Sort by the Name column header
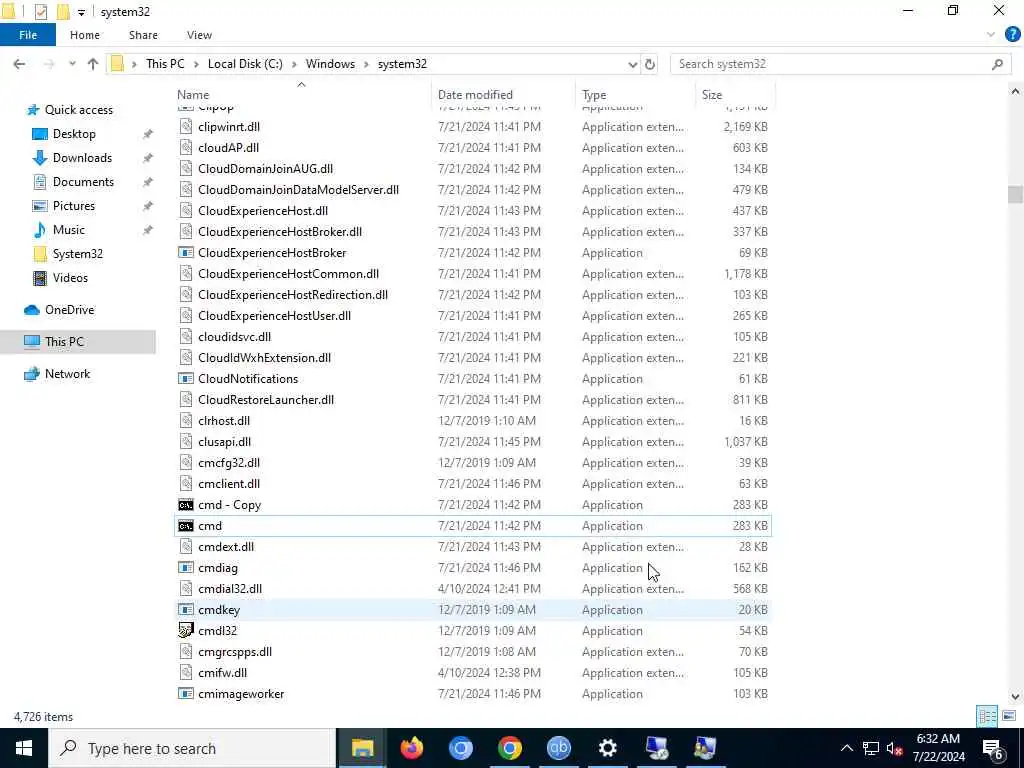 click(x=193, y=95)
